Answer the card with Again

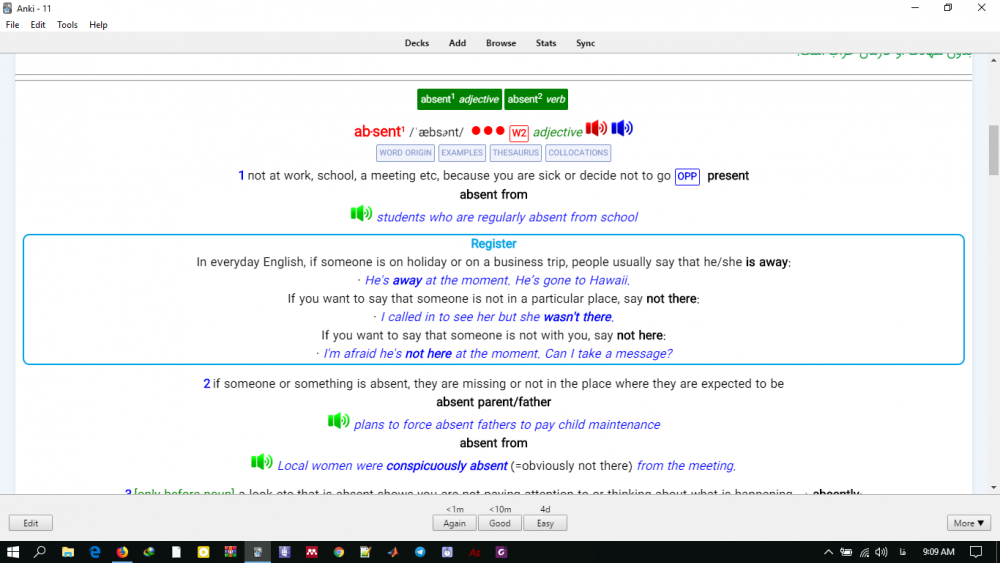[x=454, y=523]
